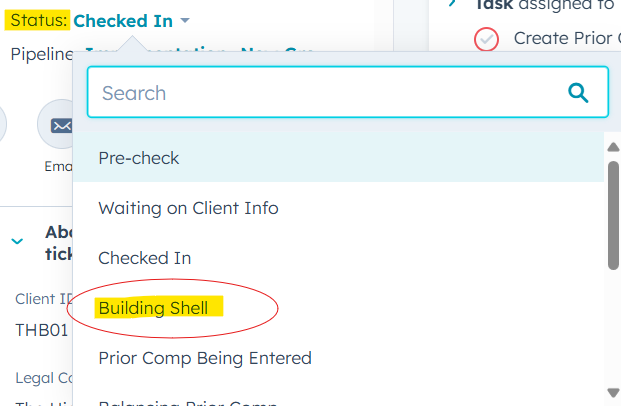
Task: Open the Create Prior task title
Action: 566,38
